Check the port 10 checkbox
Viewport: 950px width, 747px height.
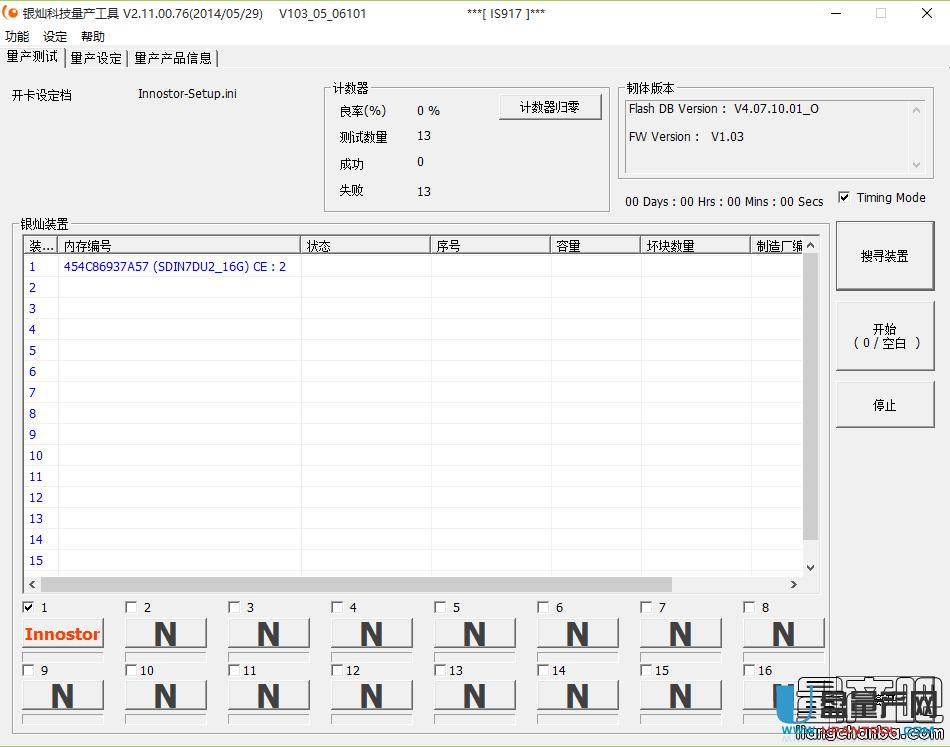pos(129,670)
